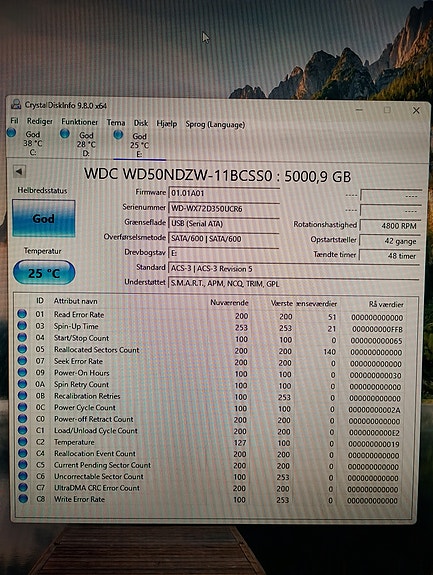Open the Sprog (Language) menu
Screen dimensions: 433x575
point(215,124)
